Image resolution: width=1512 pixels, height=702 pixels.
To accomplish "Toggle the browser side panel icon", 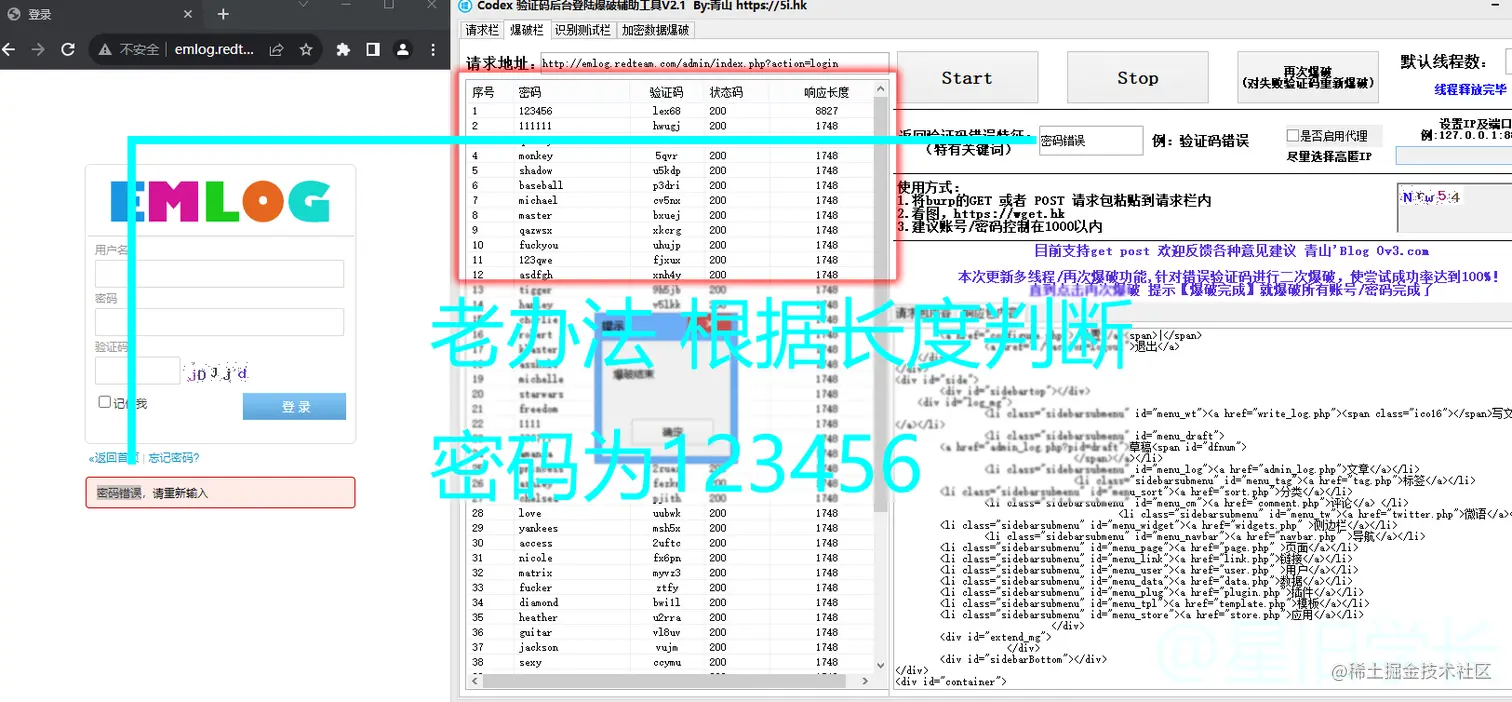I will click(372, 49).
